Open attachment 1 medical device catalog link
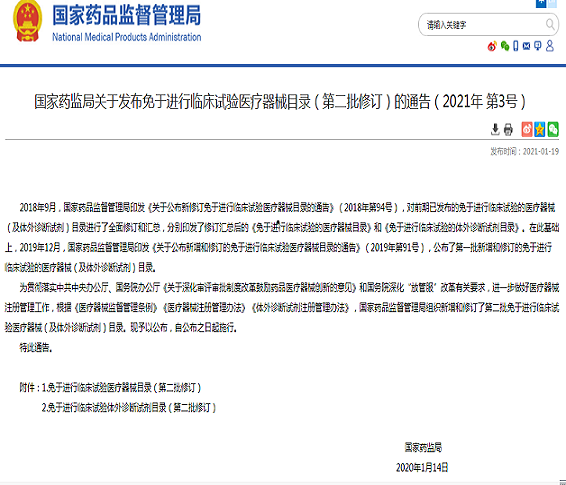 point(121,388)
